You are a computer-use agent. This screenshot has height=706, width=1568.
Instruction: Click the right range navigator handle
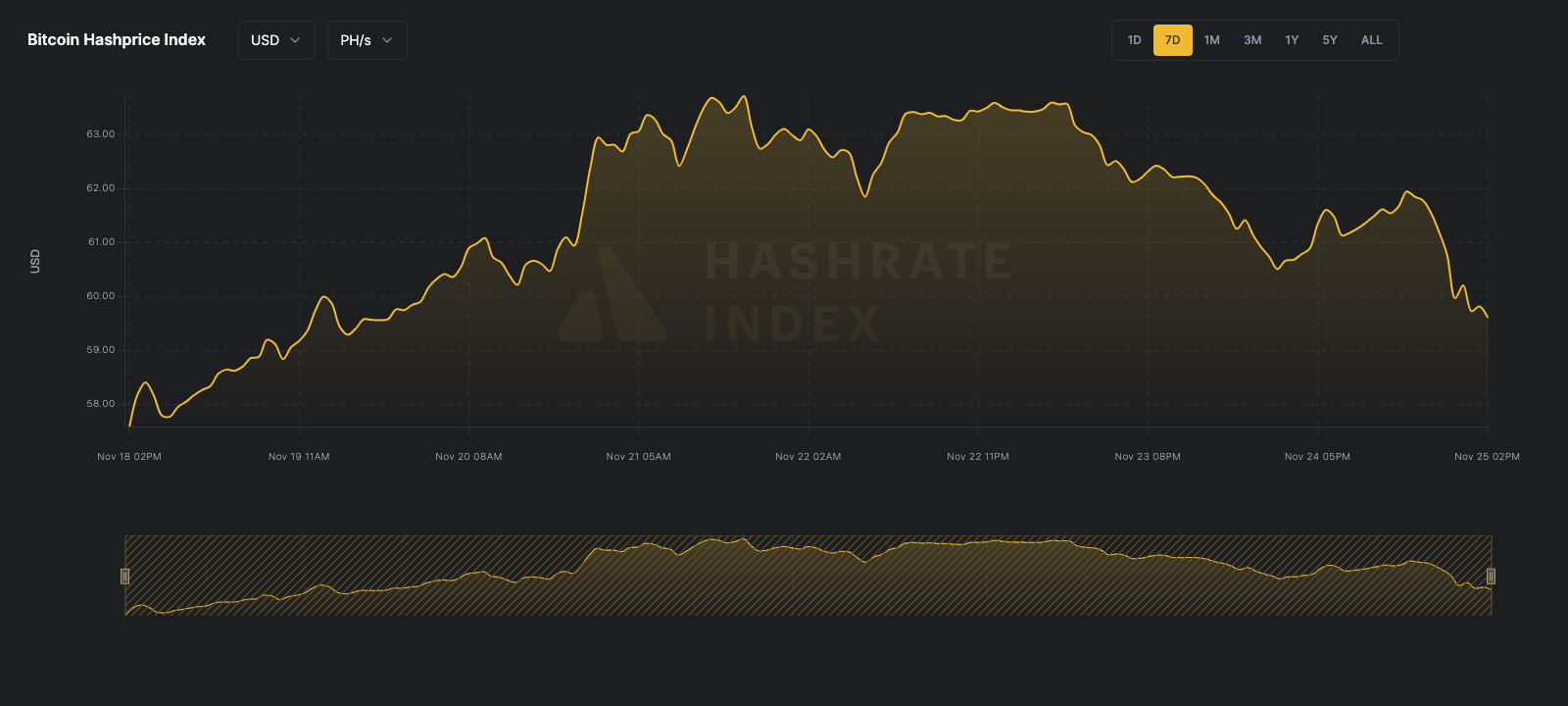(x=1491, y=576)
